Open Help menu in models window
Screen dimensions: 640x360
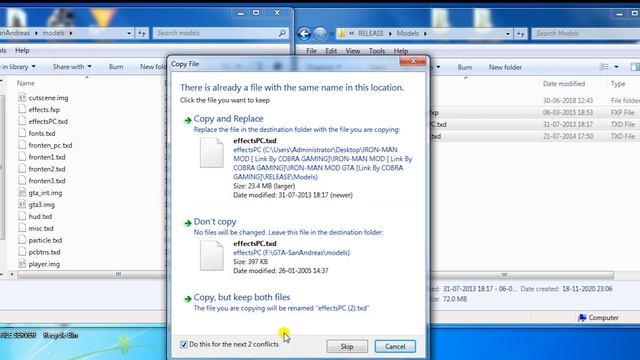tap(22, 51)
